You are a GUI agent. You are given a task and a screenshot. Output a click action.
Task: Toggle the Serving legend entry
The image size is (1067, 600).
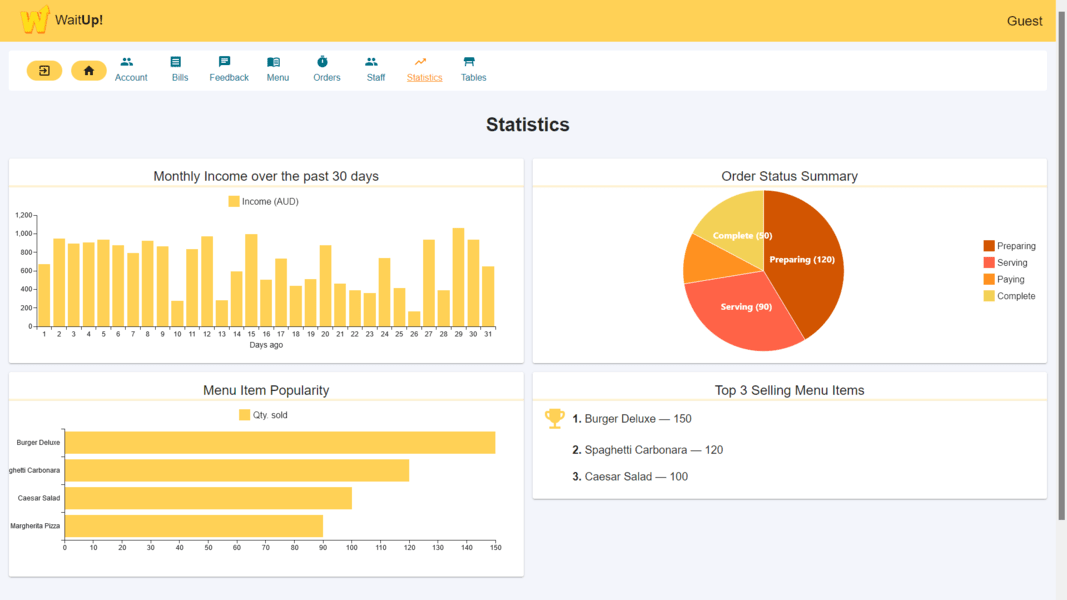[1005, 263]
